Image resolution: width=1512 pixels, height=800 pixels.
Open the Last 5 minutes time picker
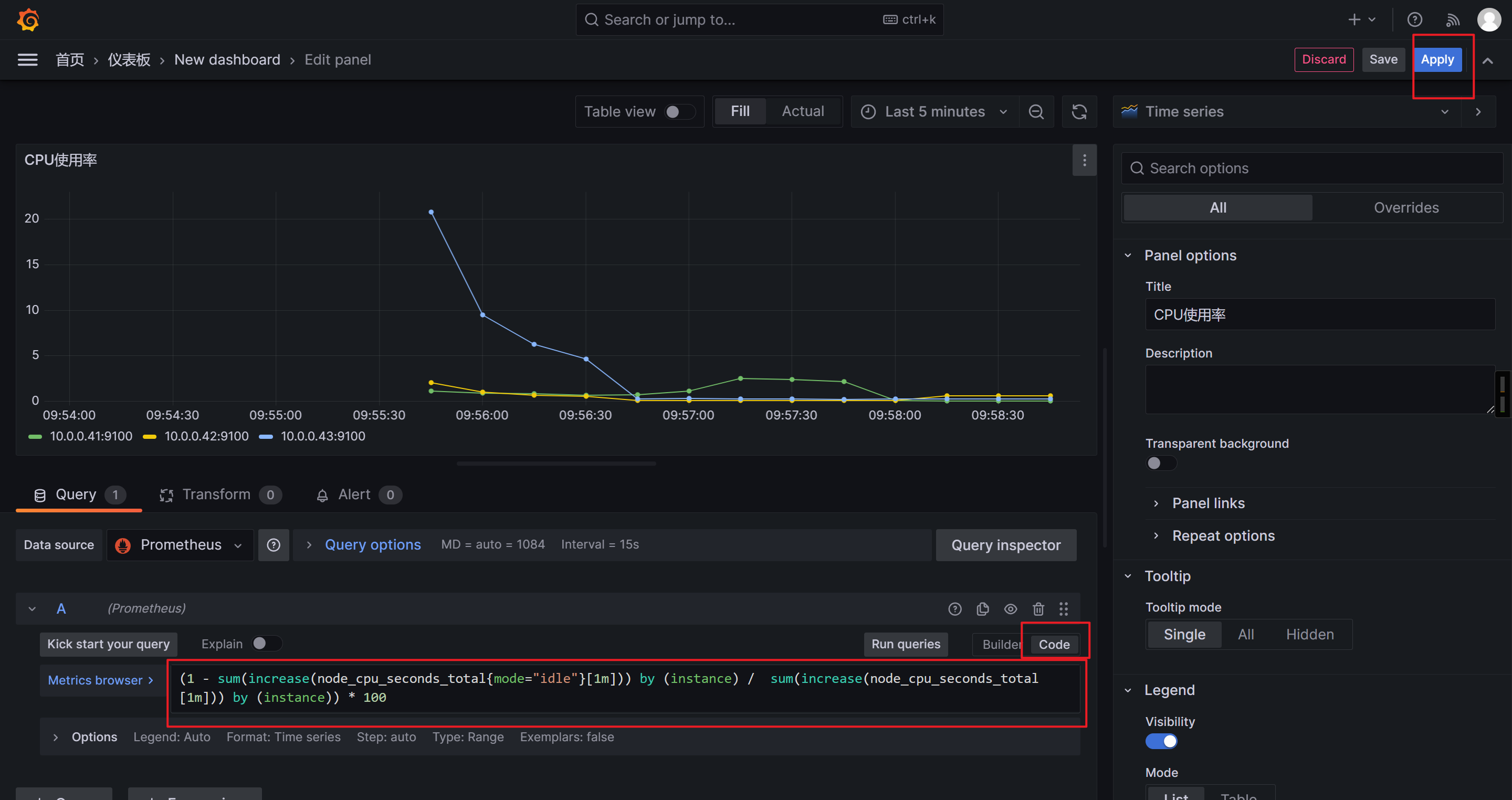(x=934, y=111)
